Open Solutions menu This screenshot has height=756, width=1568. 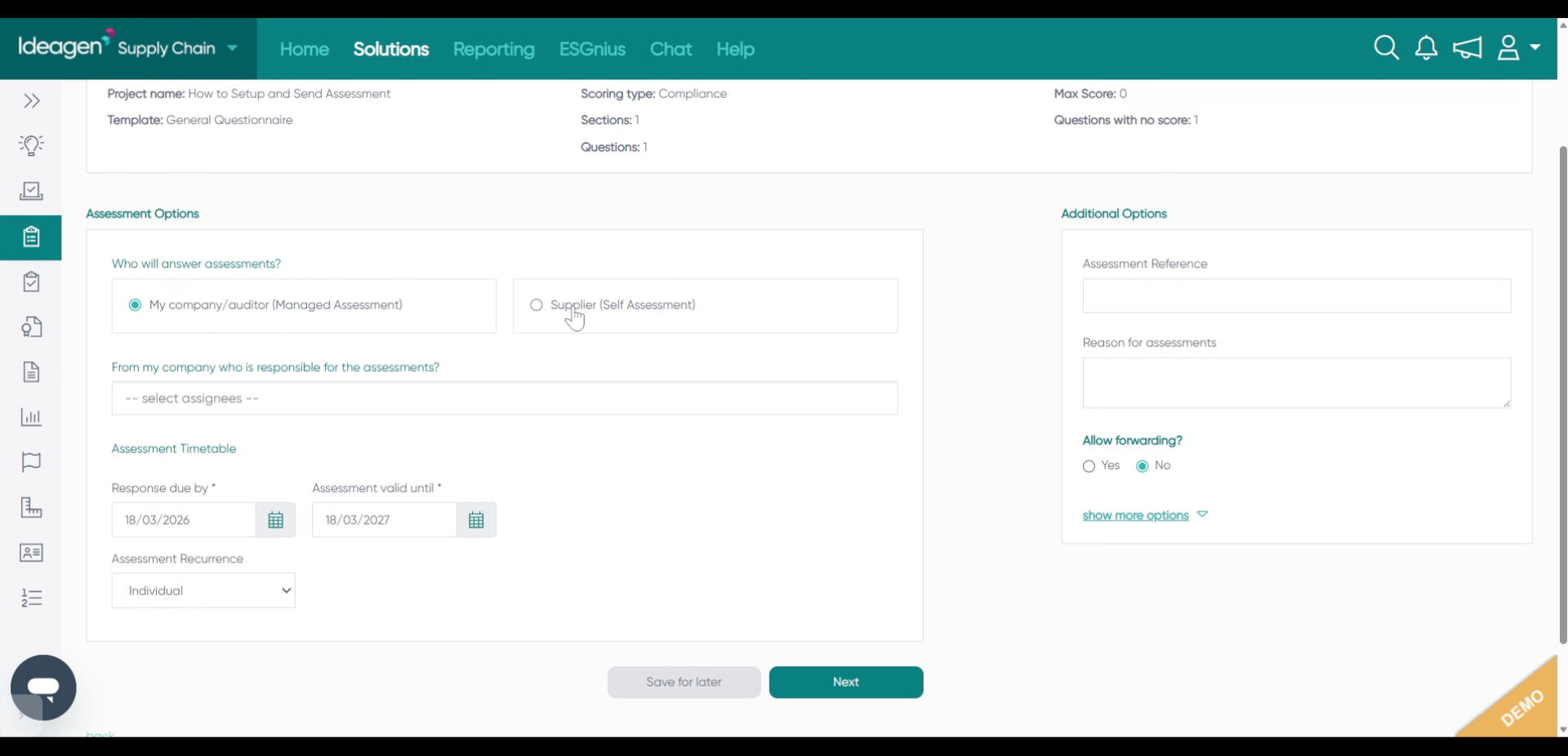tap(391, 49)
